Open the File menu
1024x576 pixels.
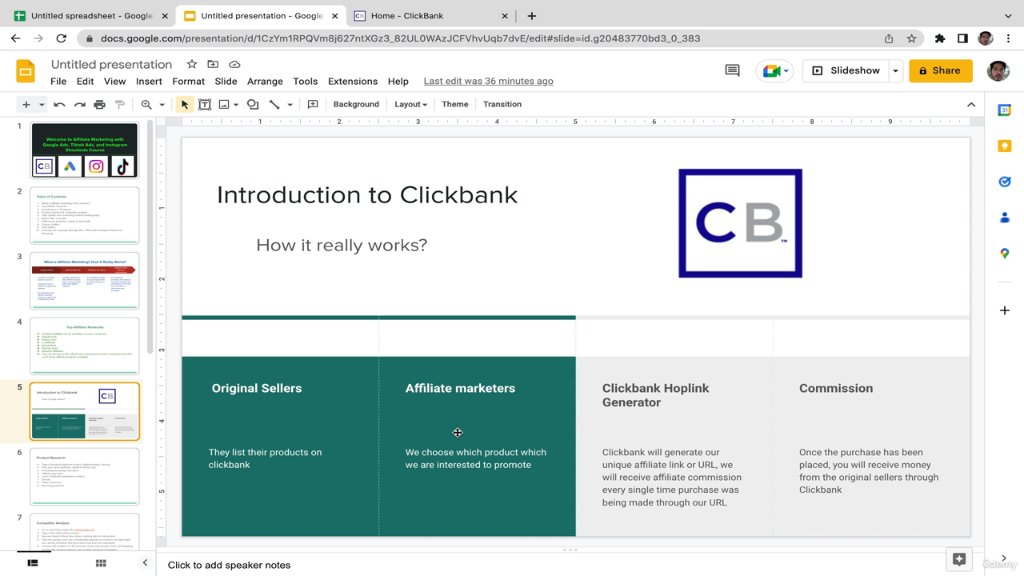58,81
